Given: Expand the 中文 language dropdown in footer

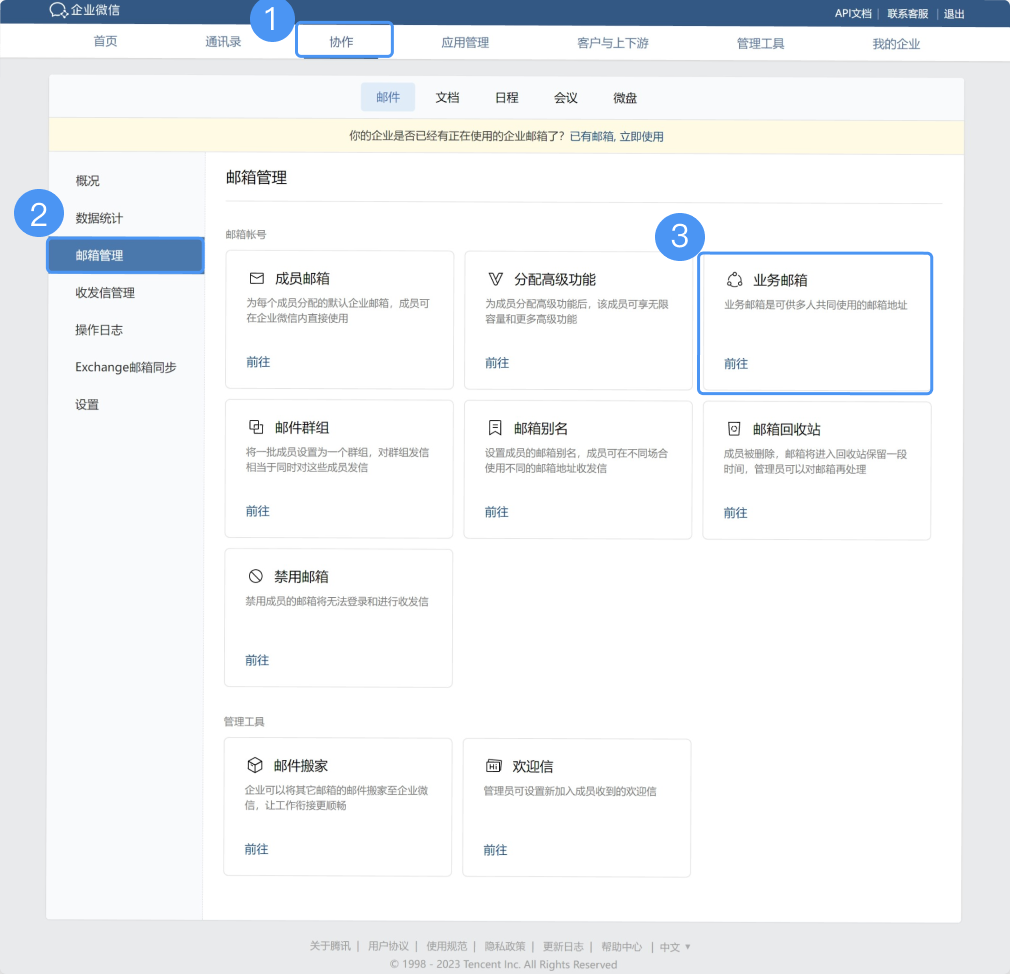Looking at the screenshot, I should [675, 947].
